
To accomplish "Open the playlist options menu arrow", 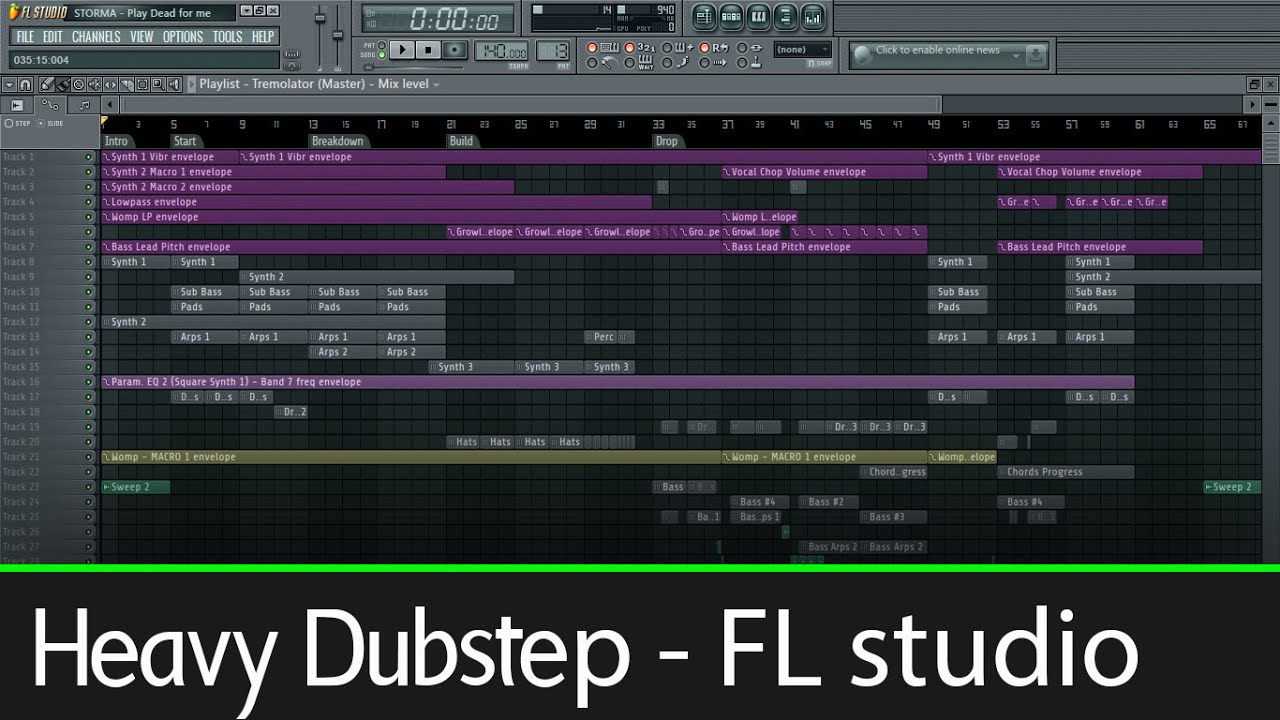I will 9,85.
